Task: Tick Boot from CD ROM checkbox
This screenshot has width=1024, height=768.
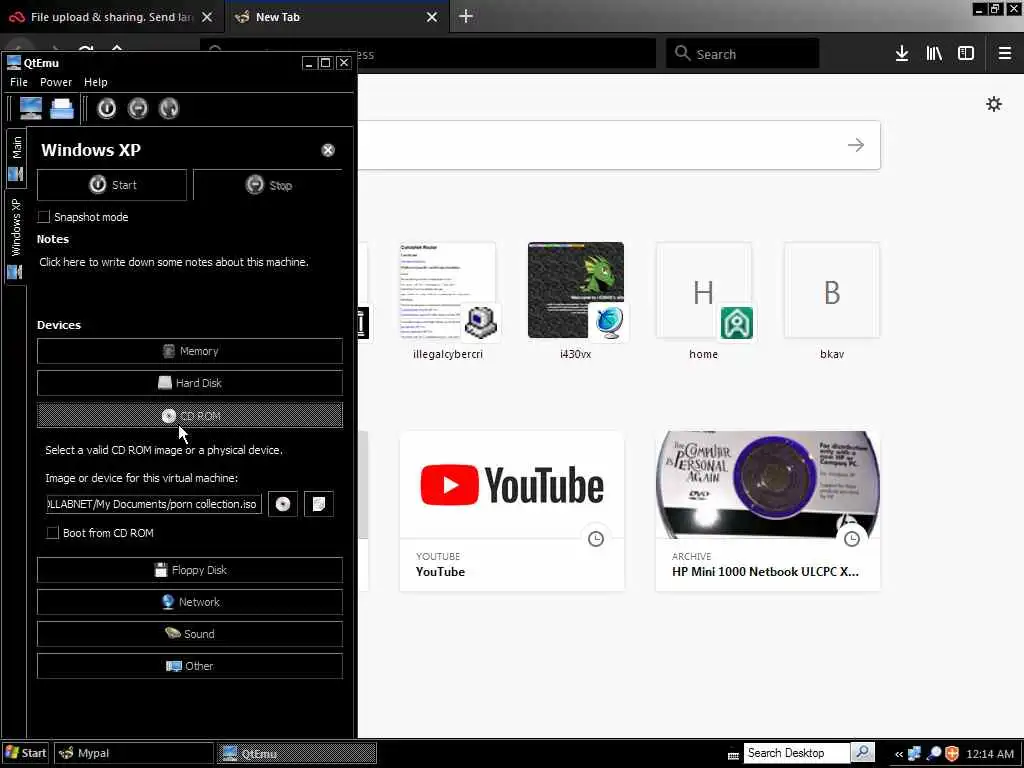Action: (x=52, y=533)
